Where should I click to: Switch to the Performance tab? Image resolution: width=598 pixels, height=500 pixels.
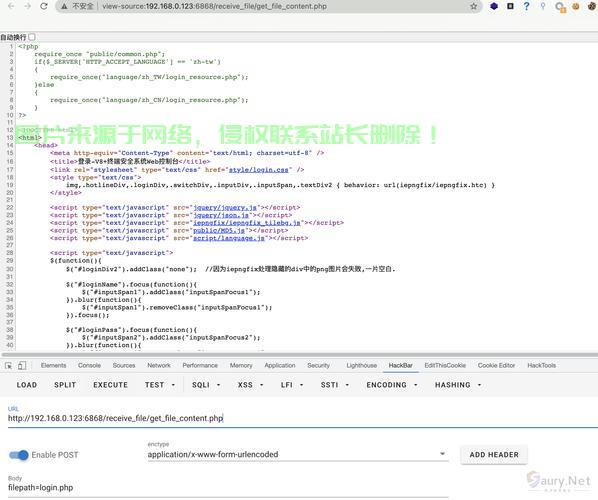[x=200, y=365]
